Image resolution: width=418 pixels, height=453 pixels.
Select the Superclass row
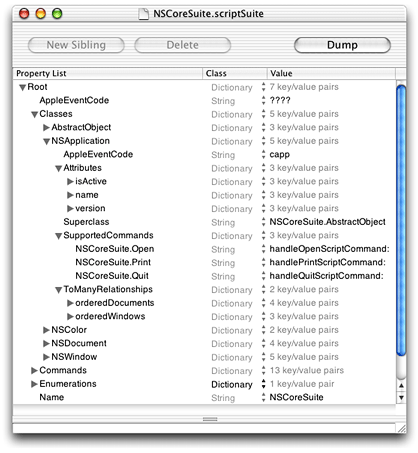pyautogui.click(x=204, y=222)
